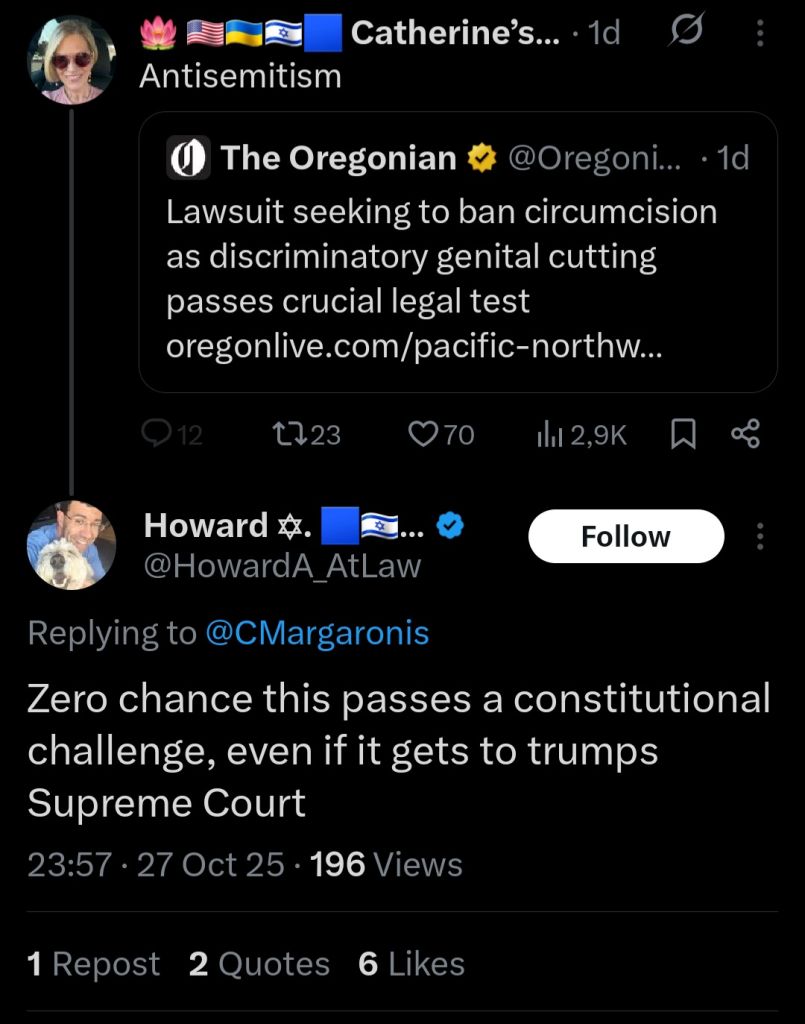
Task: Share Catherine's post via share icon
Action: point(746,434)
